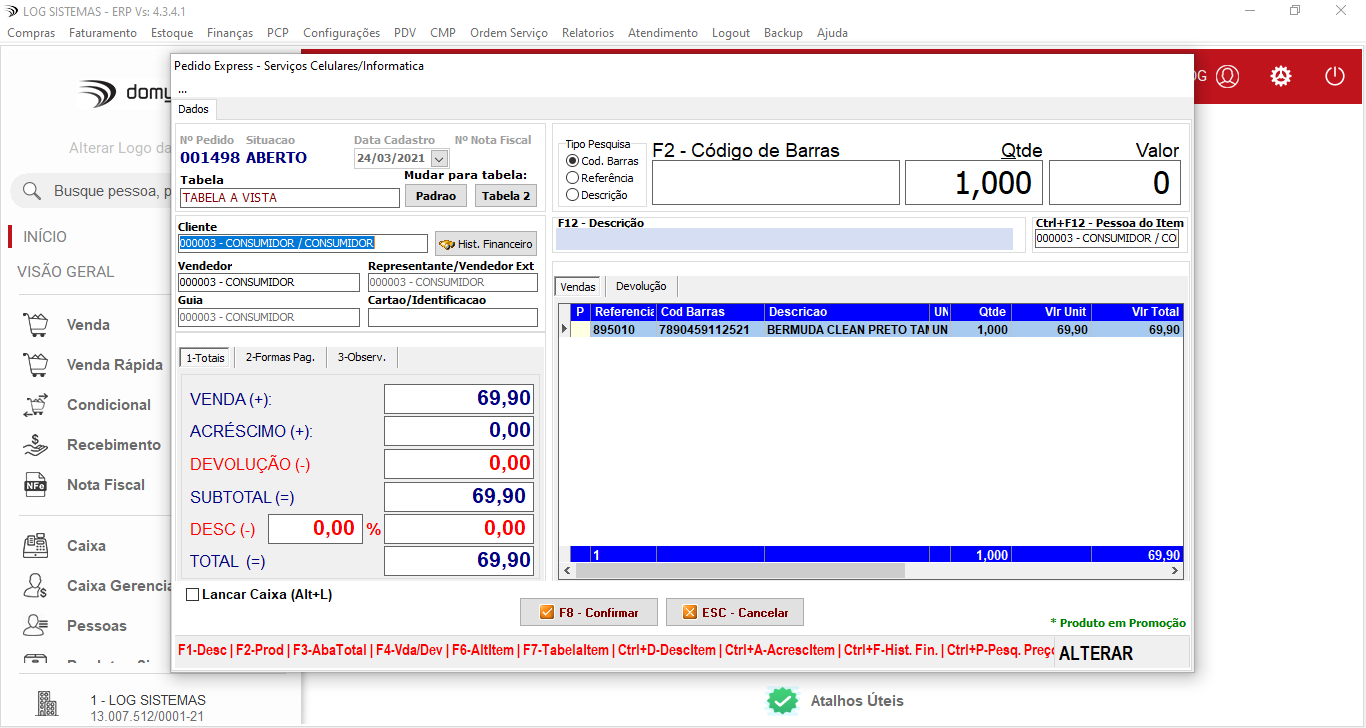The width and height of the screenshot is (1366, 728).
Task: Restore the LOG SISTEMAS window size
Action: (x=1295, y=11)
